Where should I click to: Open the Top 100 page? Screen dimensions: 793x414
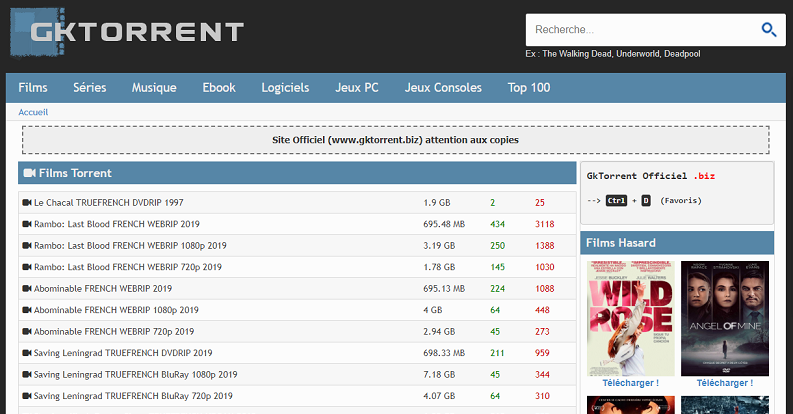click(529, 87)
